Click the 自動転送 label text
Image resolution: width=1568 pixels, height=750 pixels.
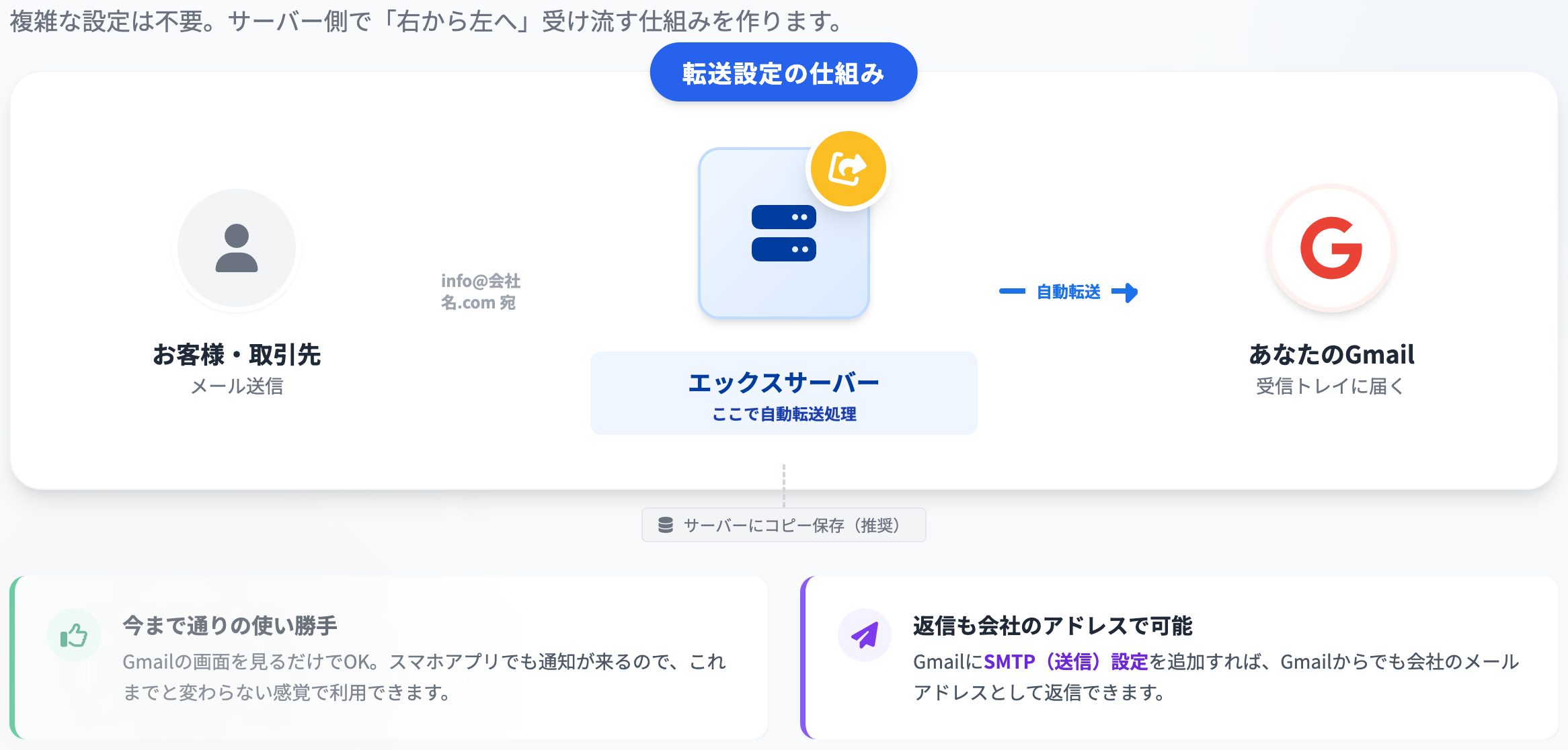[x=1068, y=292]
